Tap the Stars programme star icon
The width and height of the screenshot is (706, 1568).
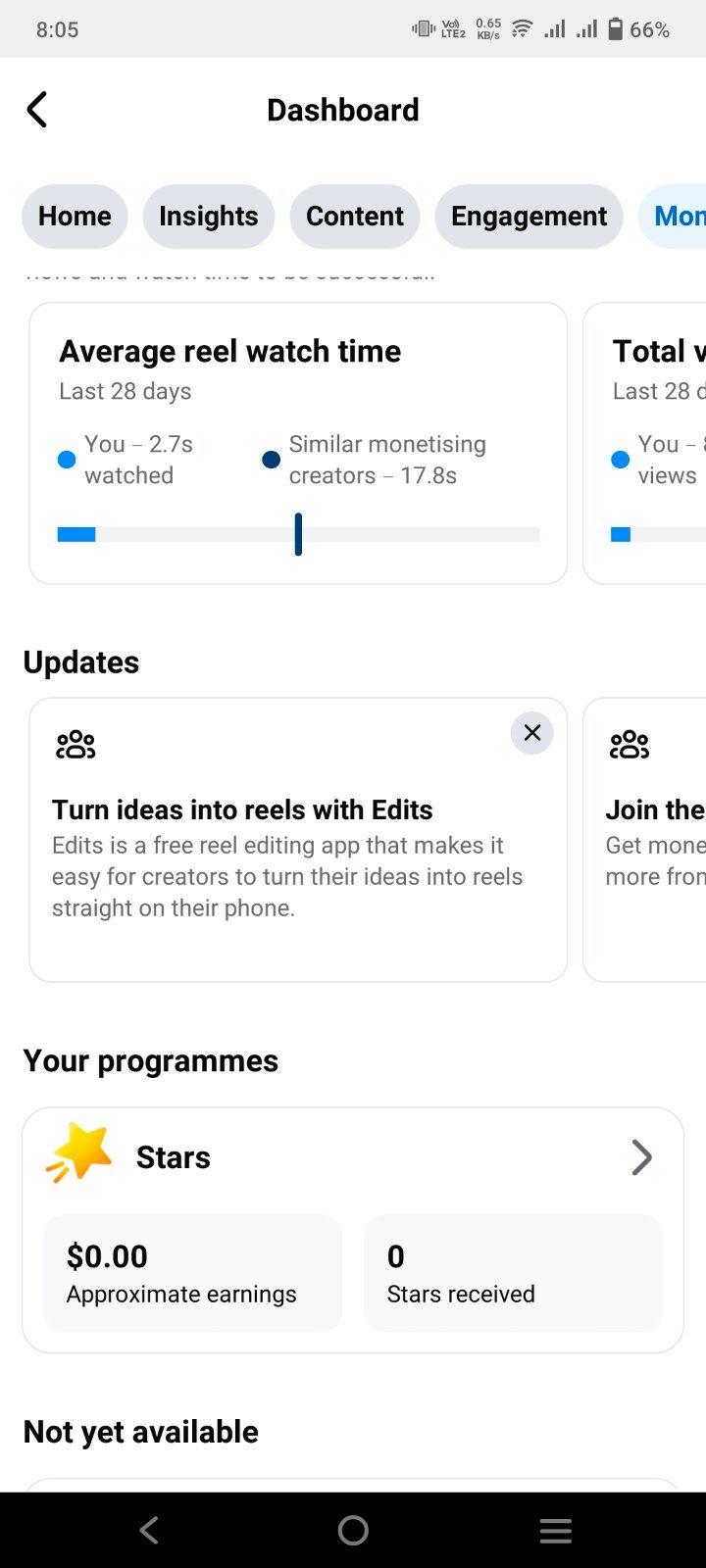click(78, 1152)
